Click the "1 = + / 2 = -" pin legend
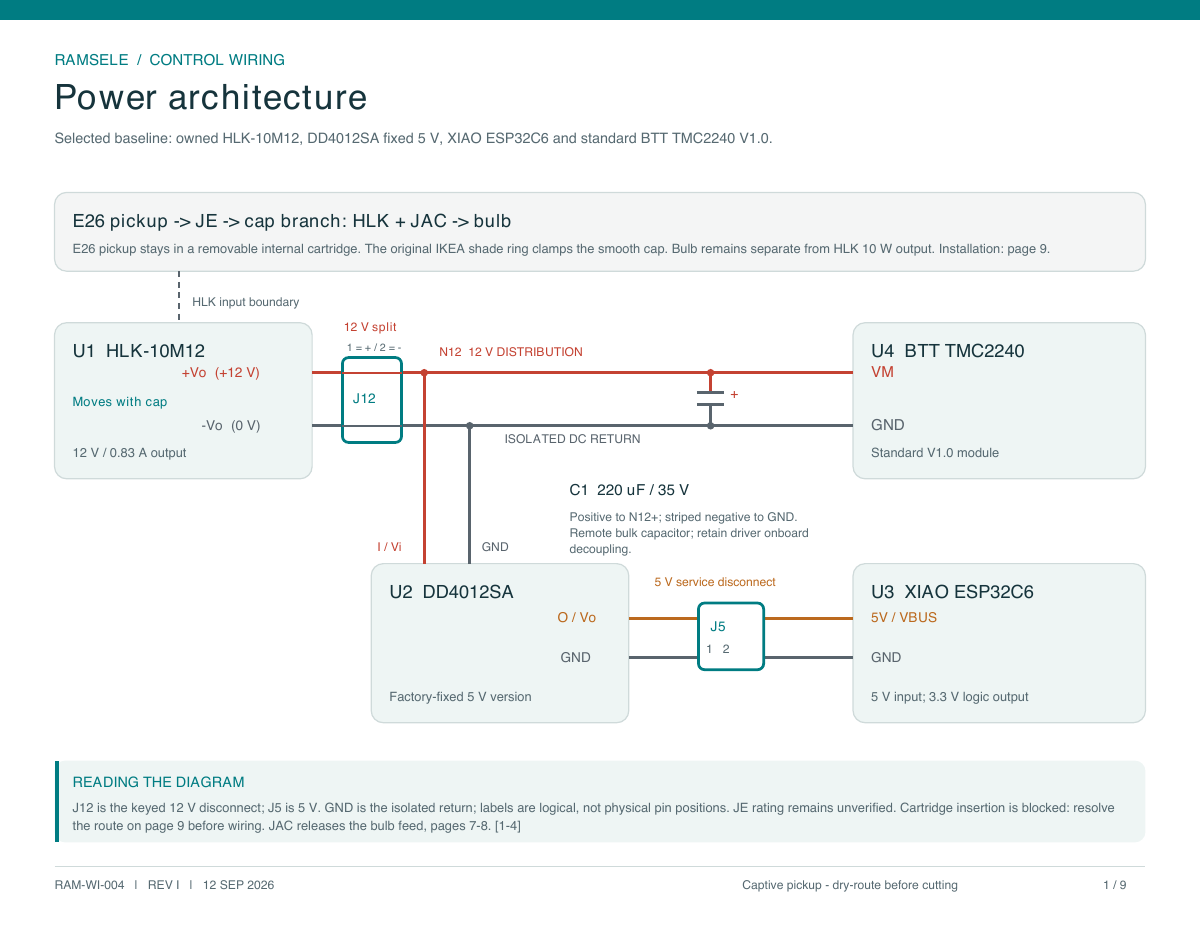Screen dimensions: 1200x928 374,348
